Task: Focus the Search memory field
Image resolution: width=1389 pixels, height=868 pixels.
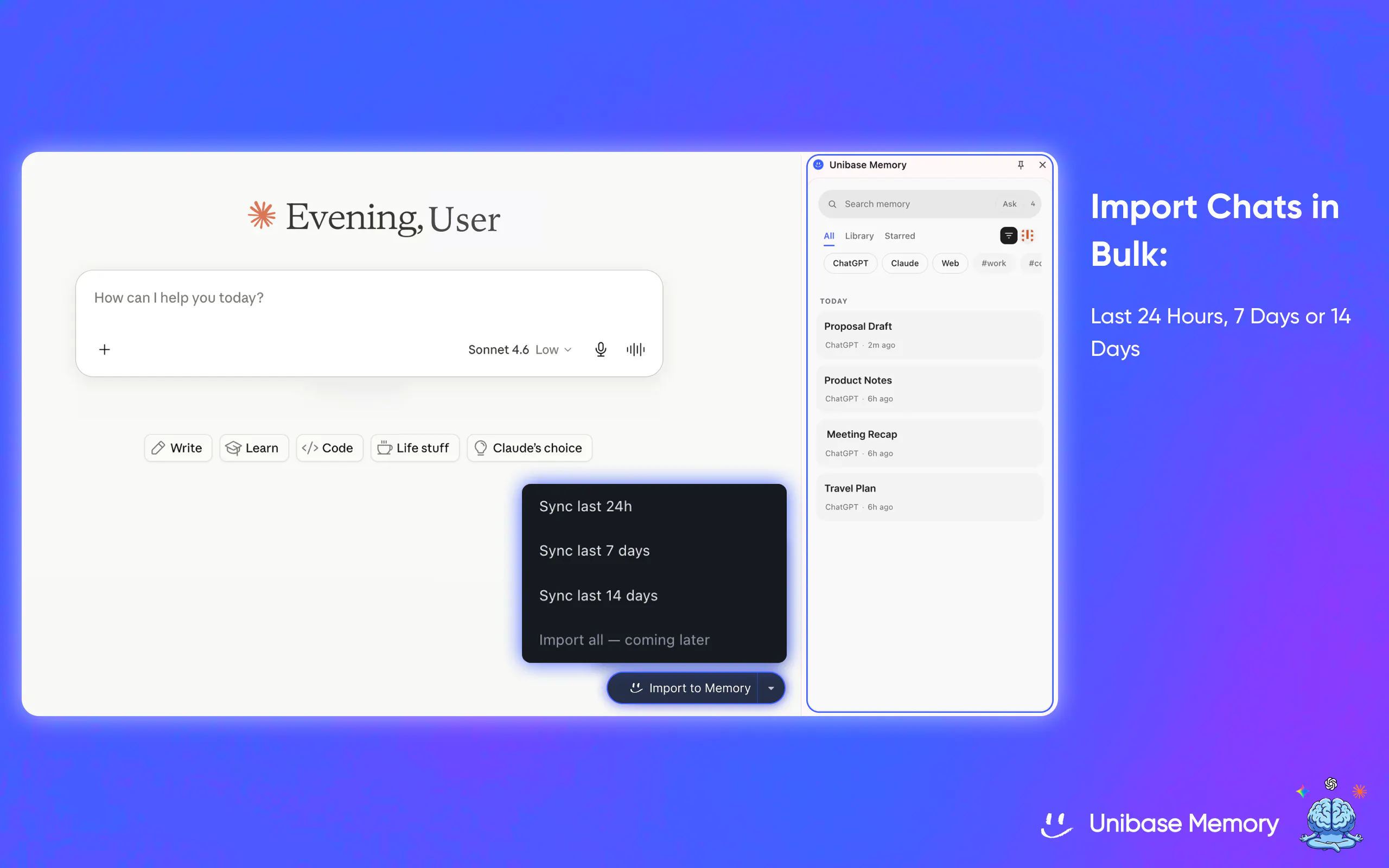Action: (929, 205)
